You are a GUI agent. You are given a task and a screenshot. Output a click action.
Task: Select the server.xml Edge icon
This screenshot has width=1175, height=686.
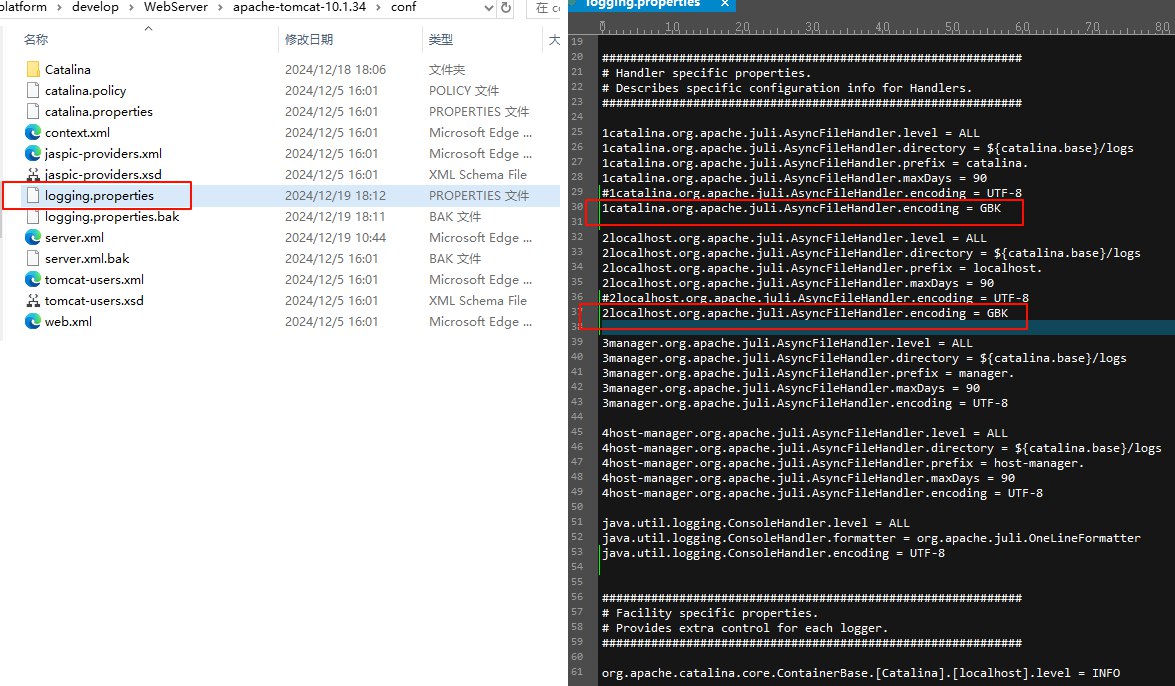pos(33,238)
